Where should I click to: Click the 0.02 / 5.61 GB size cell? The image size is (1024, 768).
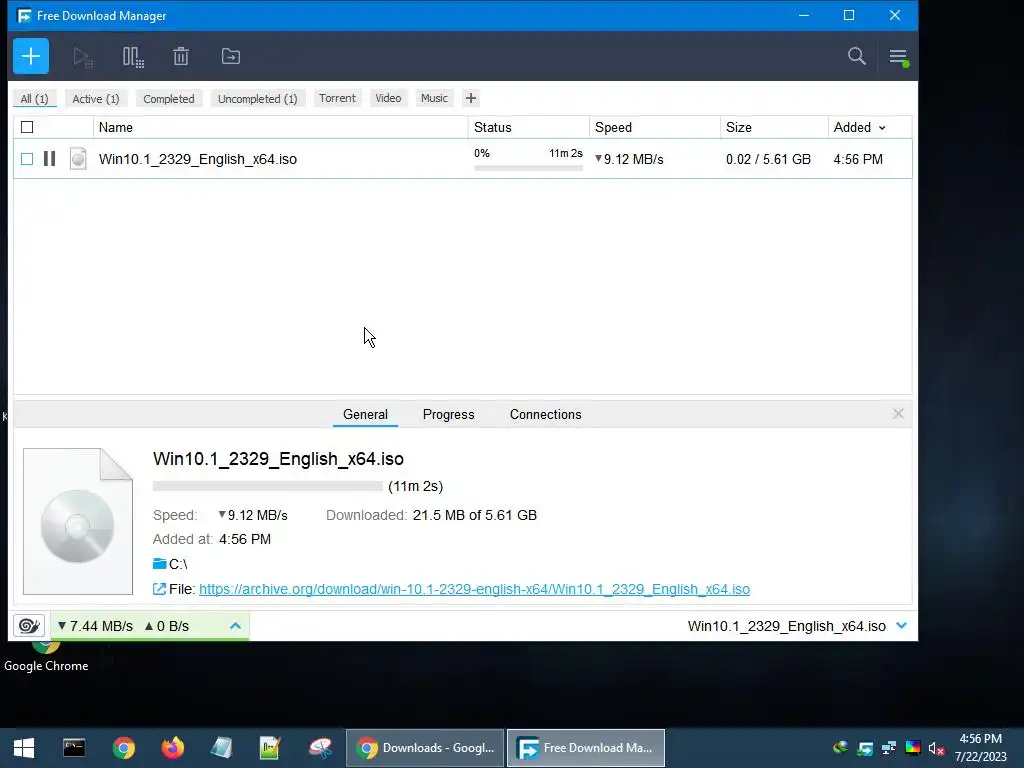click(x=768, y=159)
